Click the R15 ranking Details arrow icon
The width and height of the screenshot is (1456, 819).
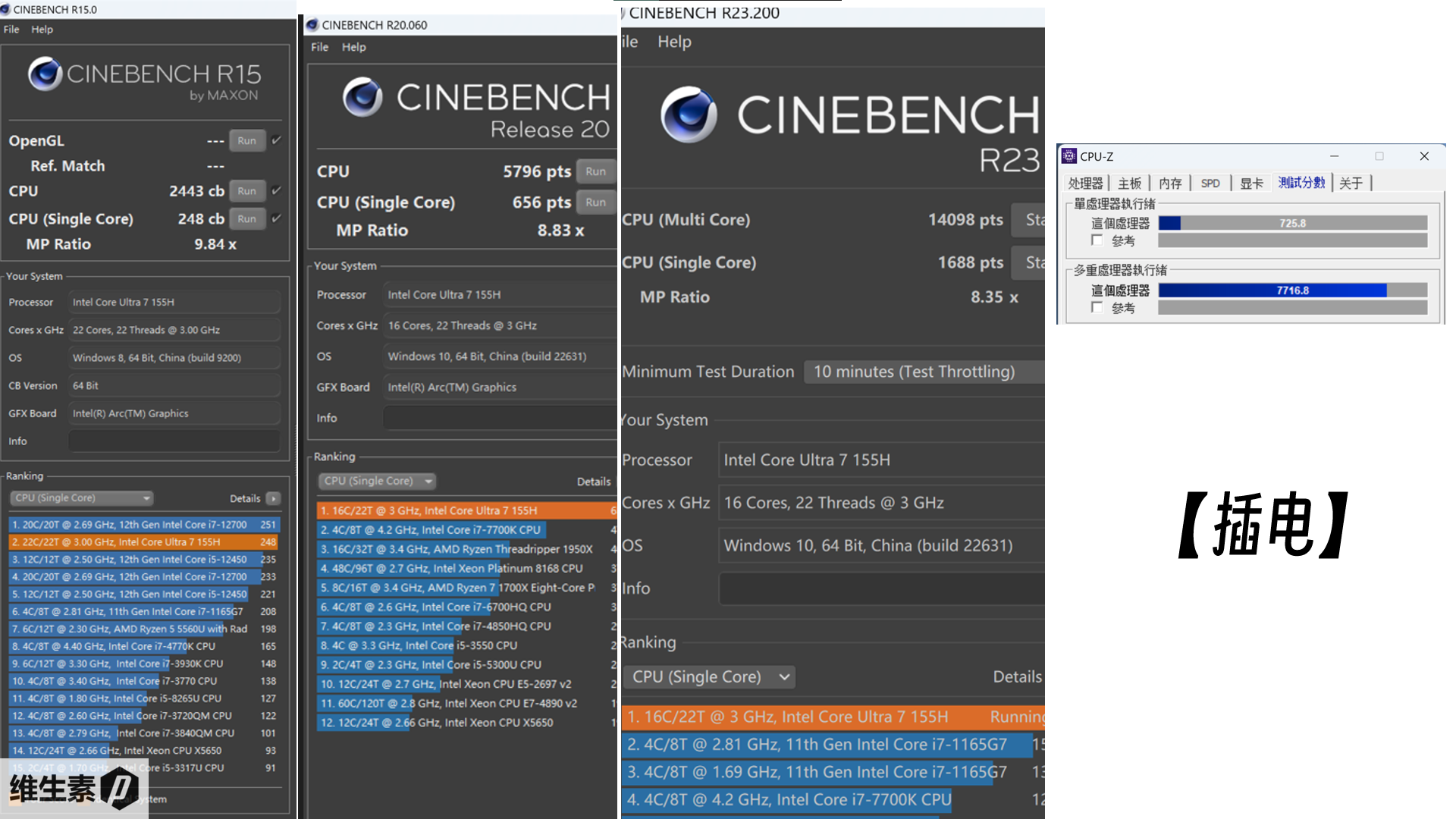coord(274,498)
